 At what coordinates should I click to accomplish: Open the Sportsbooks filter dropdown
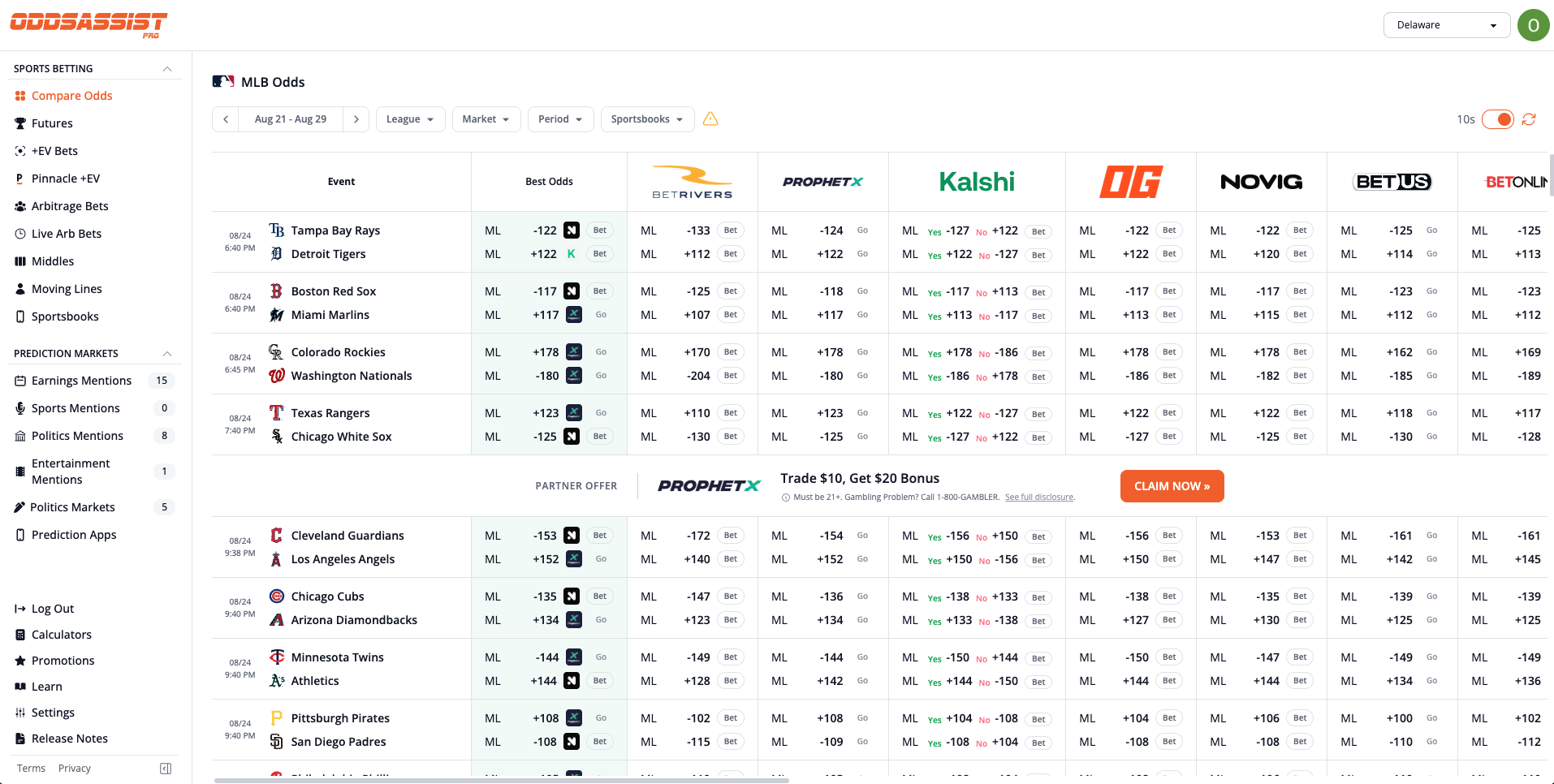647,119
